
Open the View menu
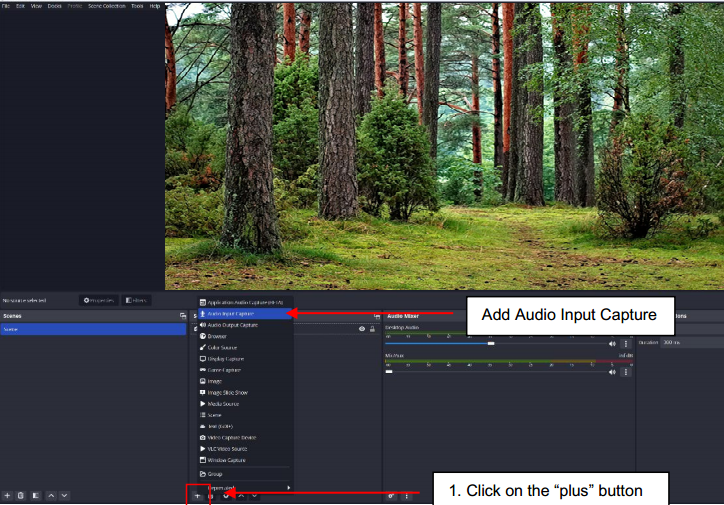36,6
